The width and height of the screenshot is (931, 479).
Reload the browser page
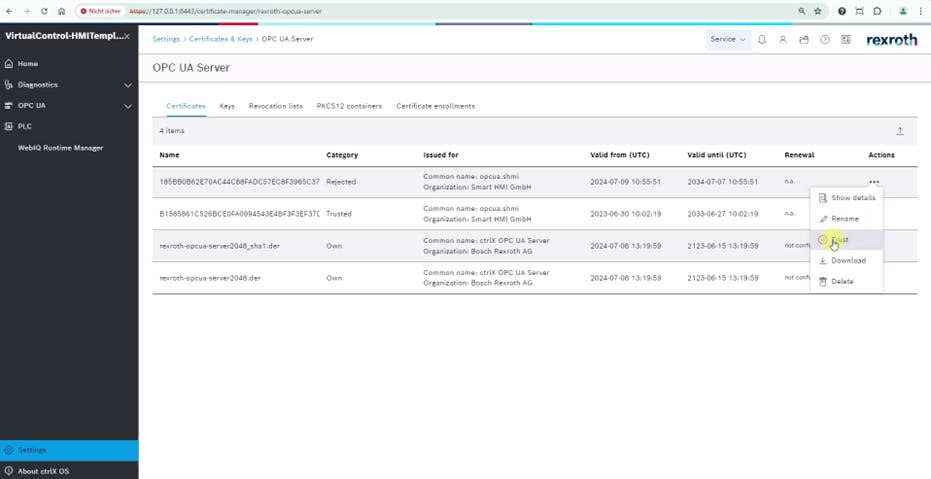[x=44, y=11]
